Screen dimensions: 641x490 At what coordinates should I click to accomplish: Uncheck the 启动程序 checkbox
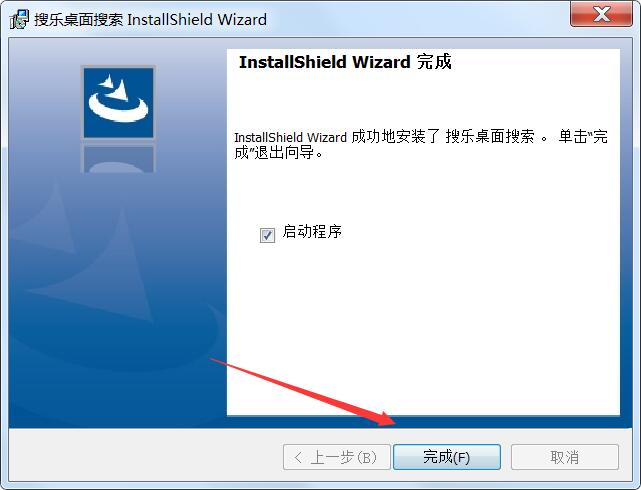267,235
